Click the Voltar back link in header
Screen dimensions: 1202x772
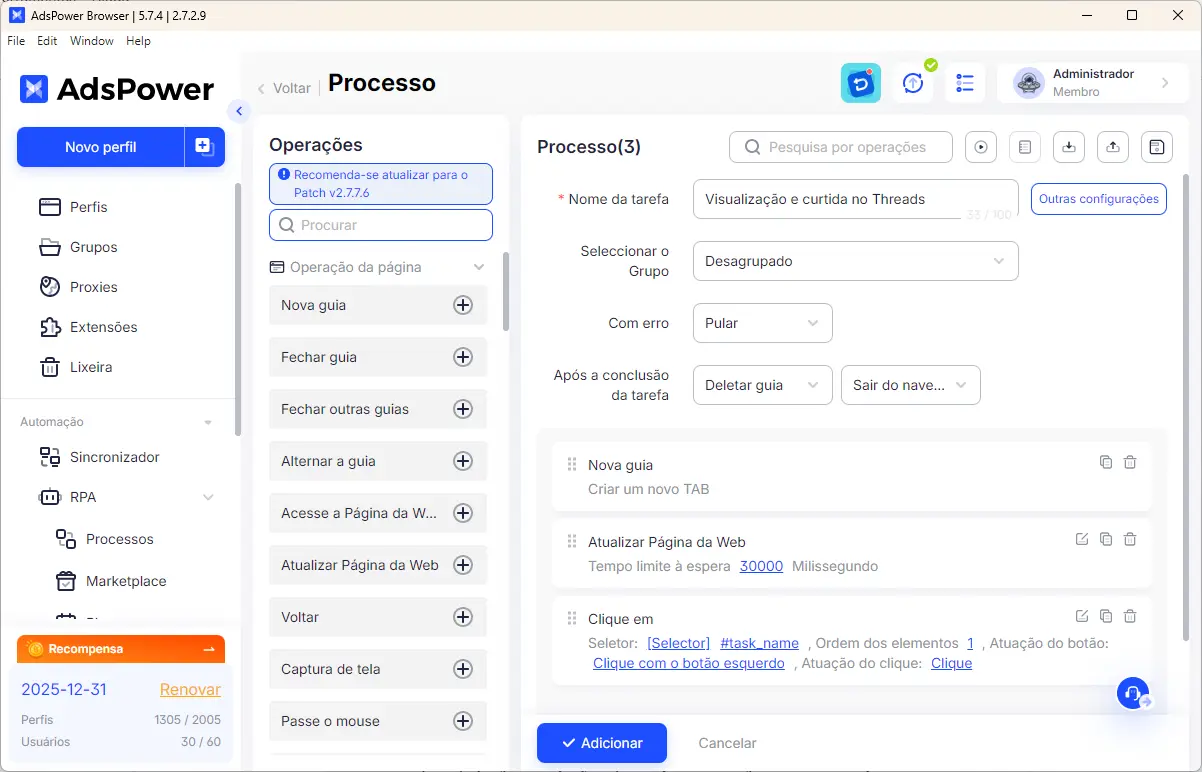pos(284,88)
